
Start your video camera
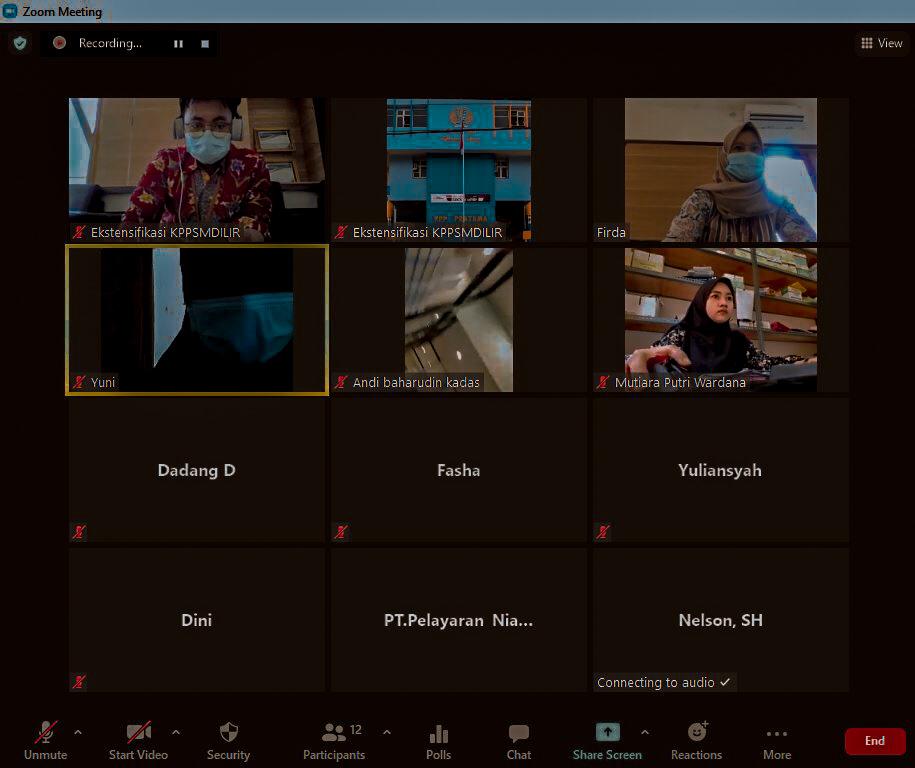tap(138, 740)
